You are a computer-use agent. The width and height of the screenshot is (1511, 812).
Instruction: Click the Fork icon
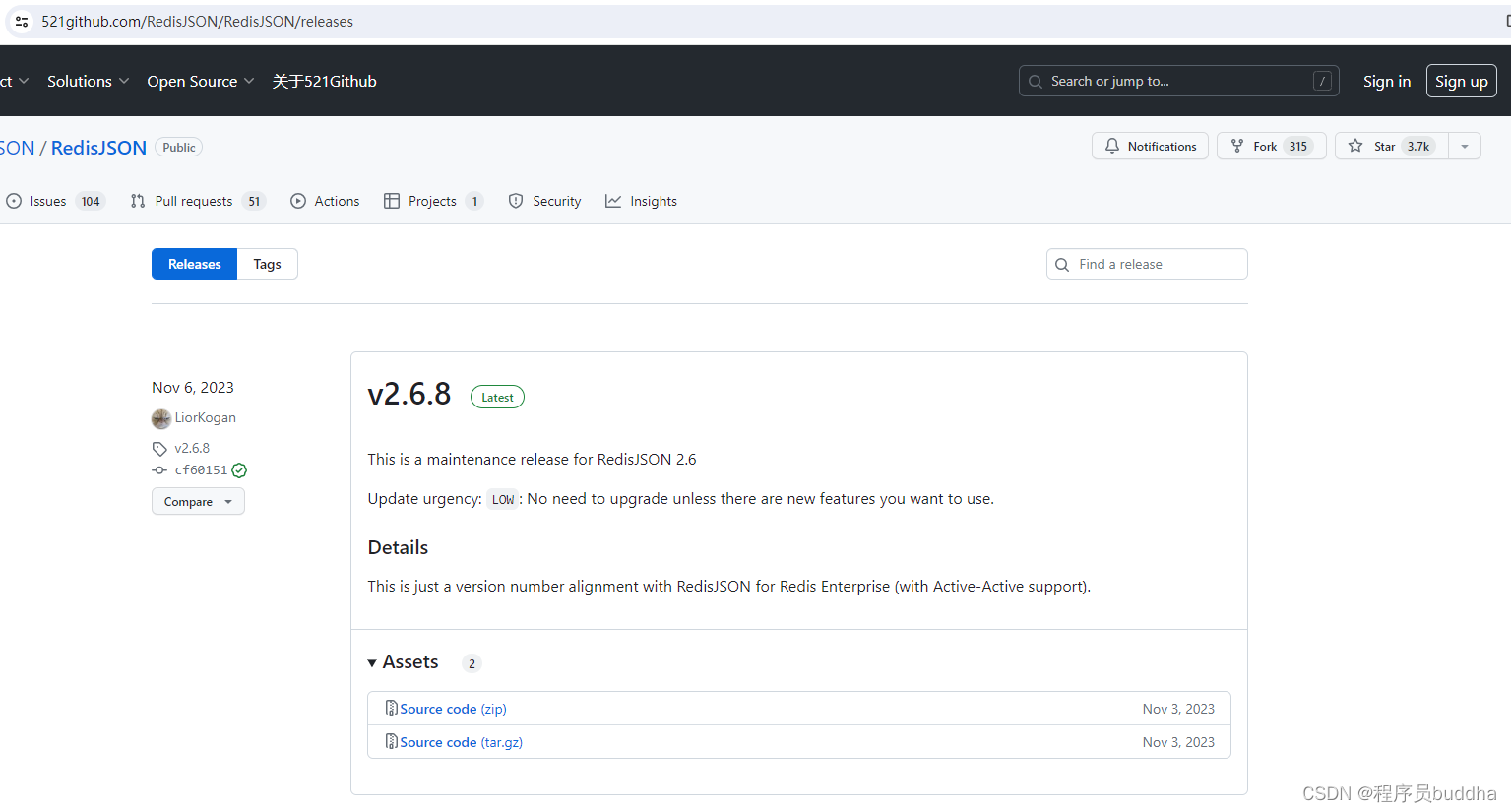(x=1237, y=146)
